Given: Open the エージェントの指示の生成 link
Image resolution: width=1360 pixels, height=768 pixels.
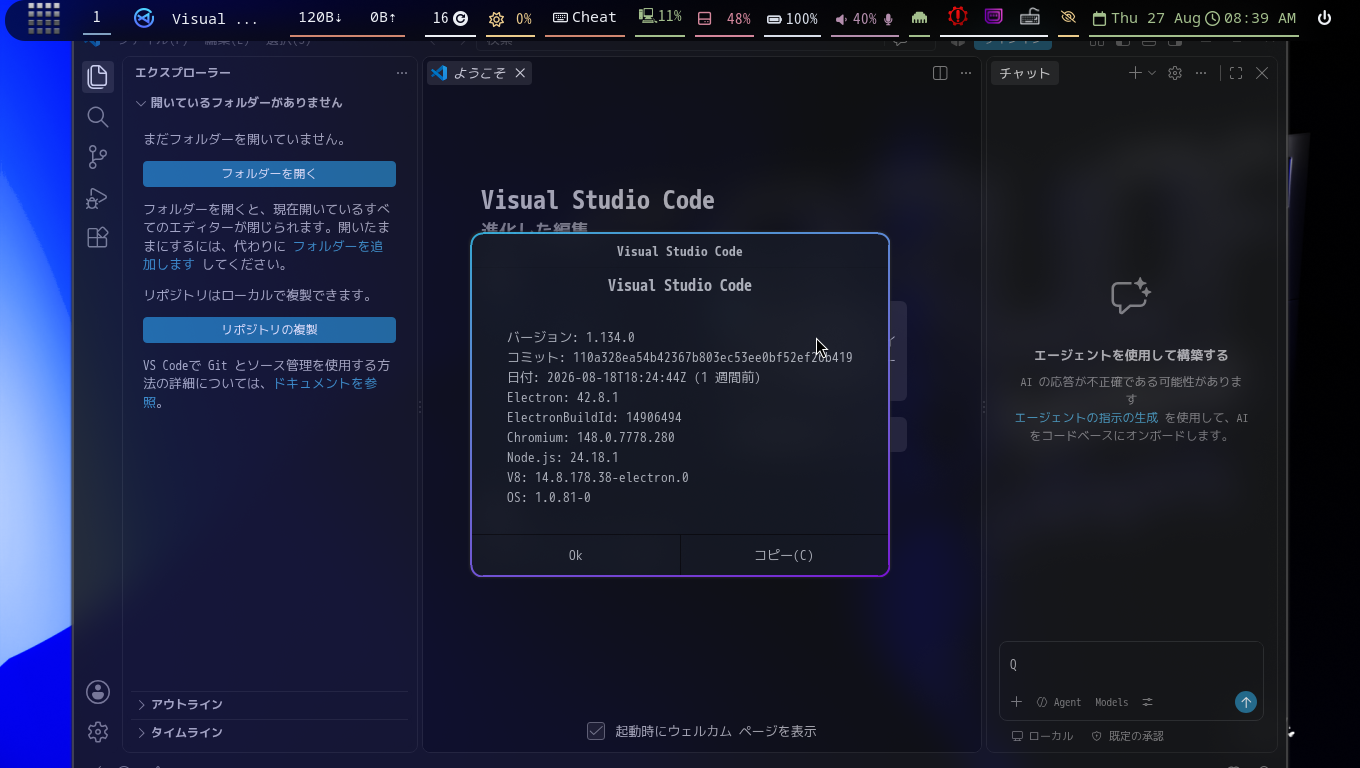Looking at the screenshot, I should [1086, 418].
